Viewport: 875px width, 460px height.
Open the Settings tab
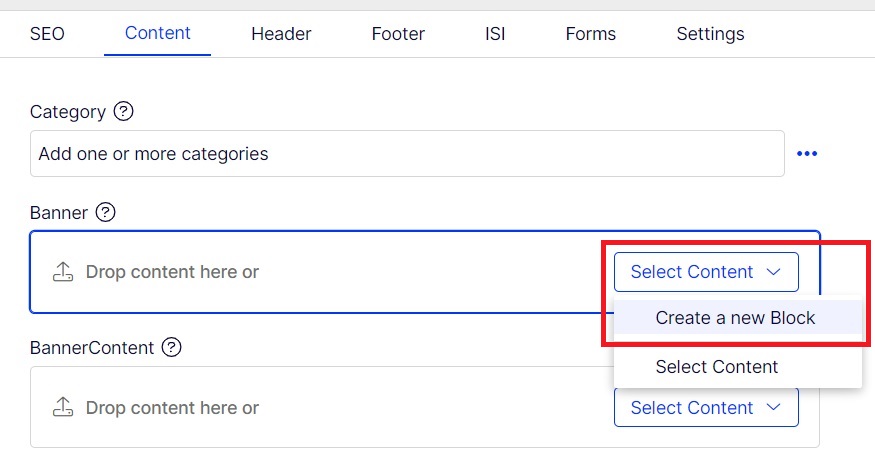710,34
